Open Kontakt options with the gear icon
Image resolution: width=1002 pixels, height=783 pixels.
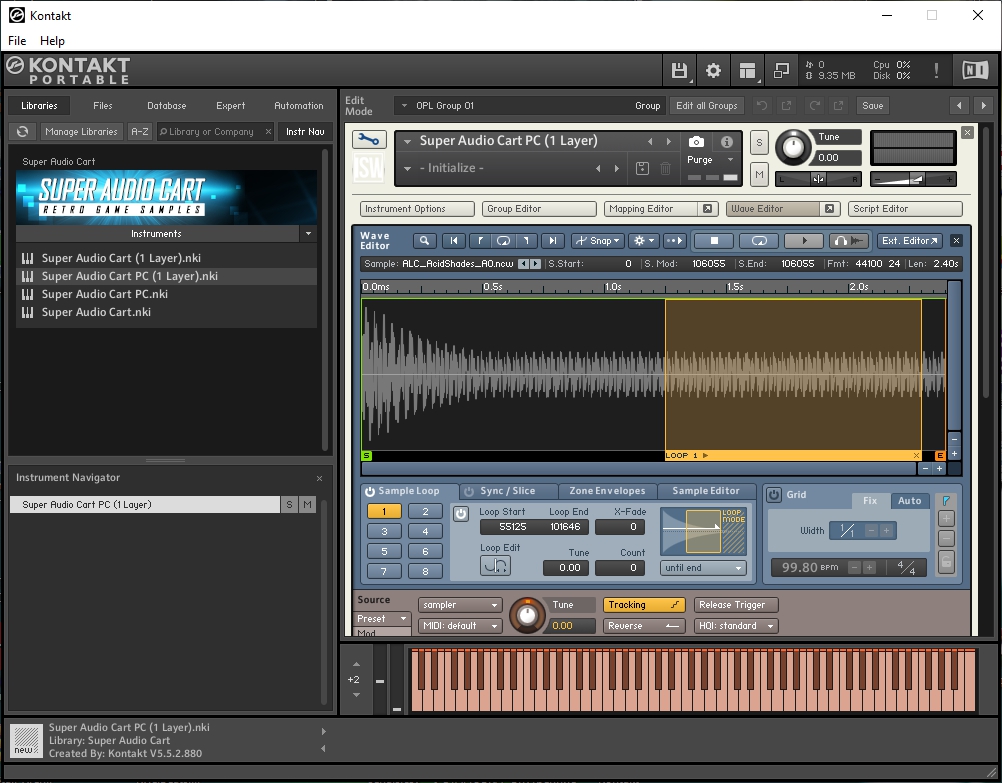tap(713, 70)
